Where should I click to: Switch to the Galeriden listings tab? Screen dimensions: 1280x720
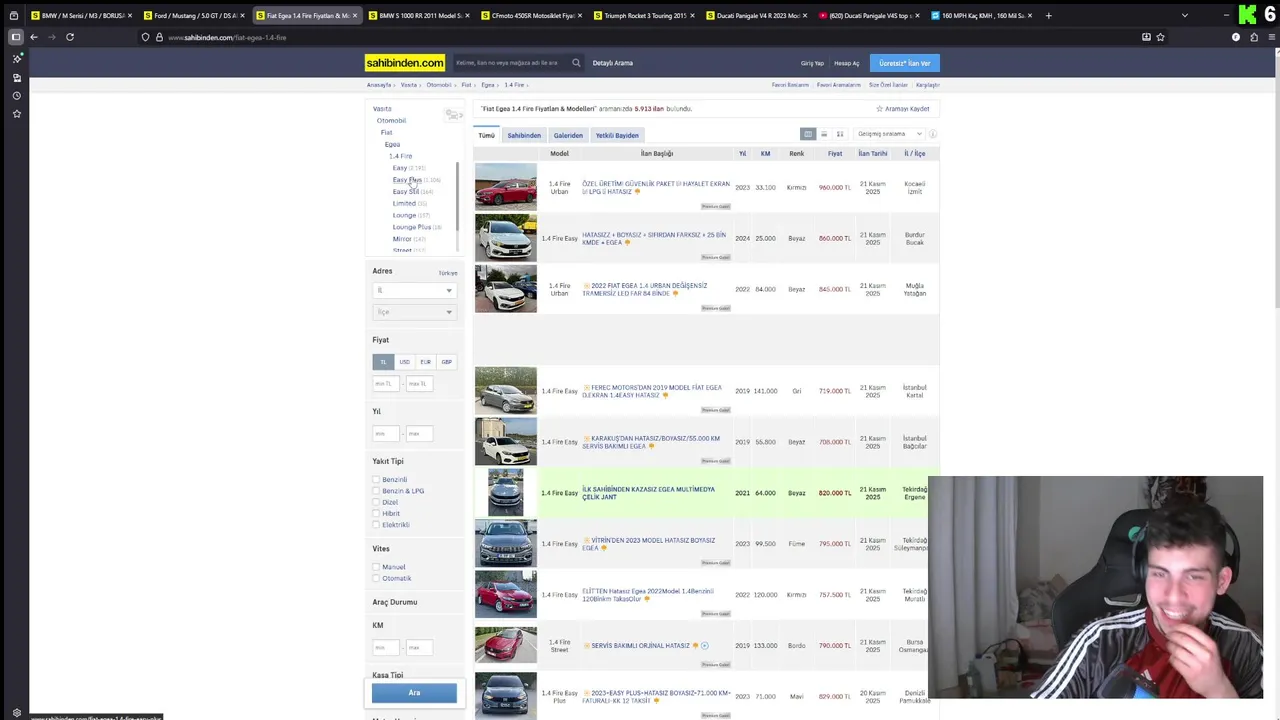(568, 135)
